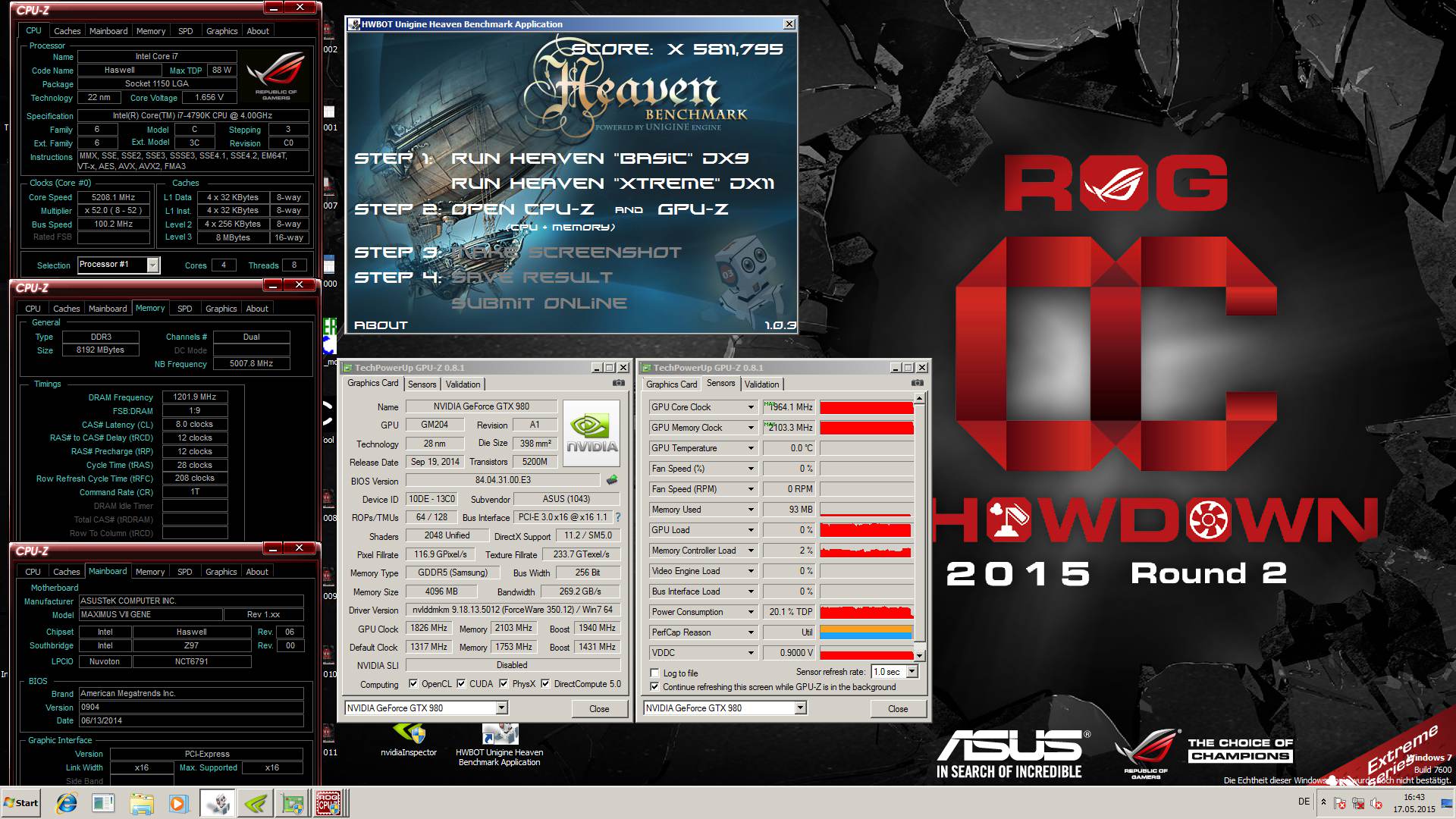Image resolution: width=1456 pixels, height=819 pixels.
Task: Open Windows Explorer folder icon in taskbar
Action: pyautogui.click(x=141, y=802)
